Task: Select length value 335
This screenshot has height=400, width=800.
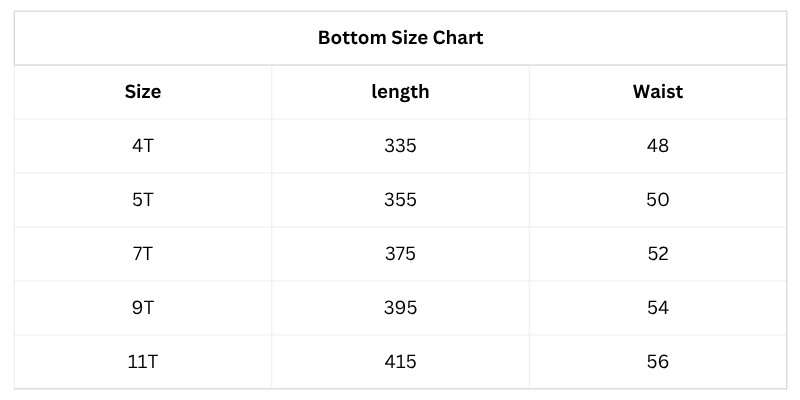Action: coord(400,146)
